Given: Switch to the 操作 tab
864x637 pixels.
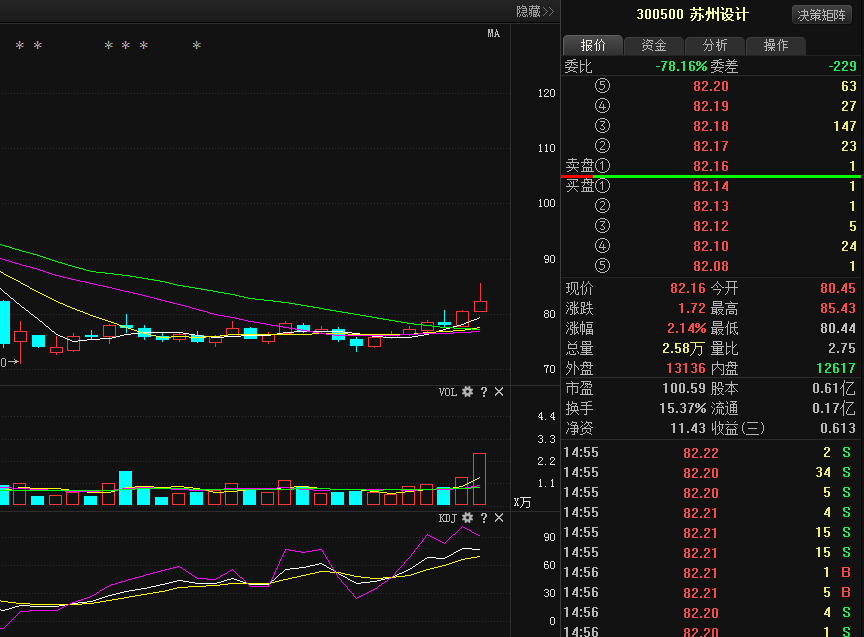Looking at the screenshot, I should click(776, 45).
